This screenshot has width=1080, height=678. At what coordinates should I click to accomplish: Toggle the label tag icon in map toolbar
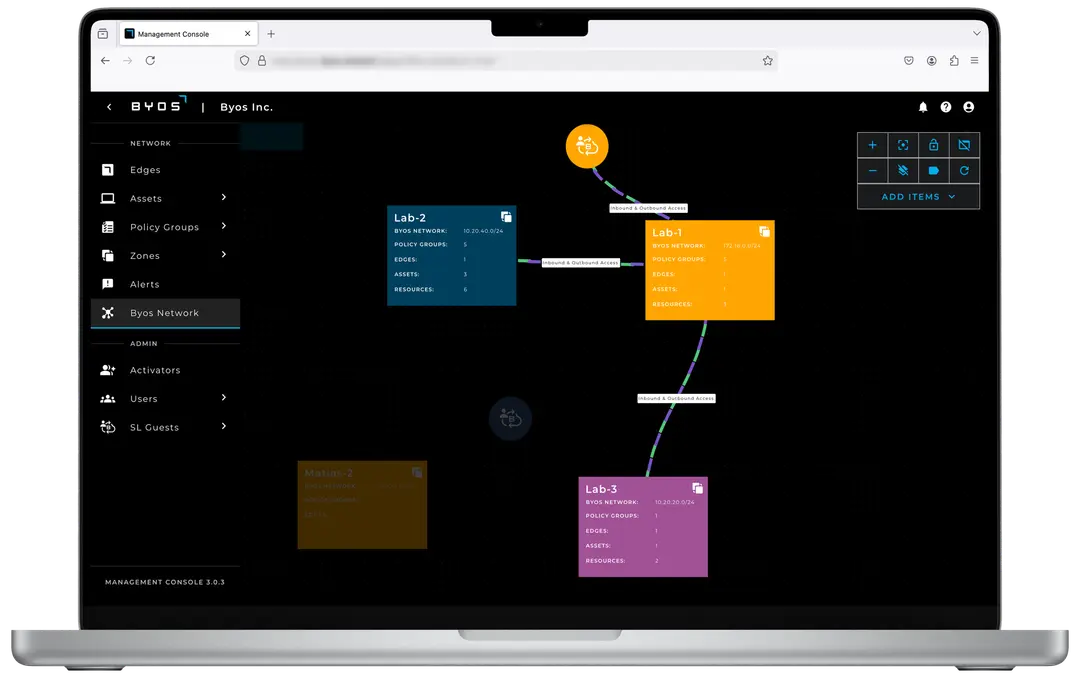[x=933, y=171]
